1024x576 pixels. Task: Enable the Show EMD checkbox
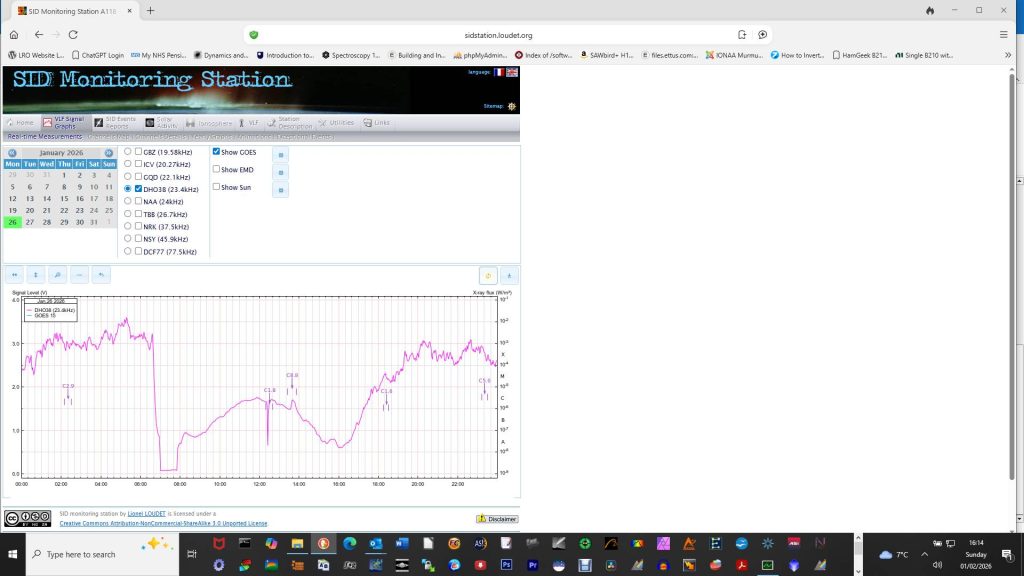click(216, 169)
